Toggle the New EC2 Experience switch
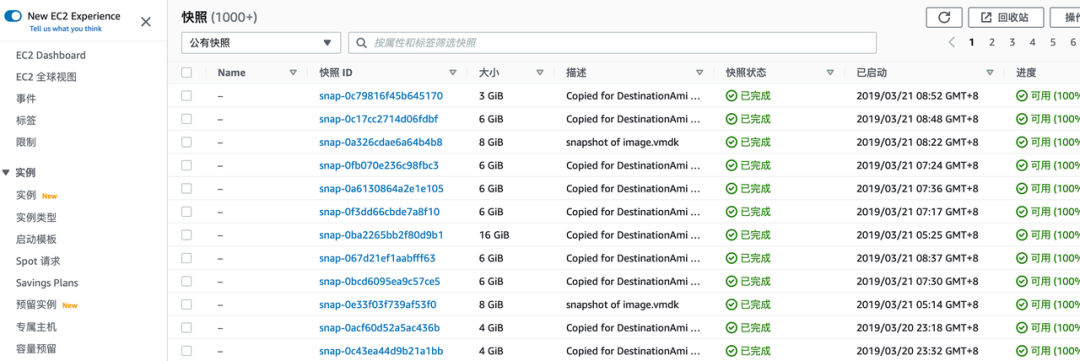Viewport: 1080px width, 361px height. (13, 16)
